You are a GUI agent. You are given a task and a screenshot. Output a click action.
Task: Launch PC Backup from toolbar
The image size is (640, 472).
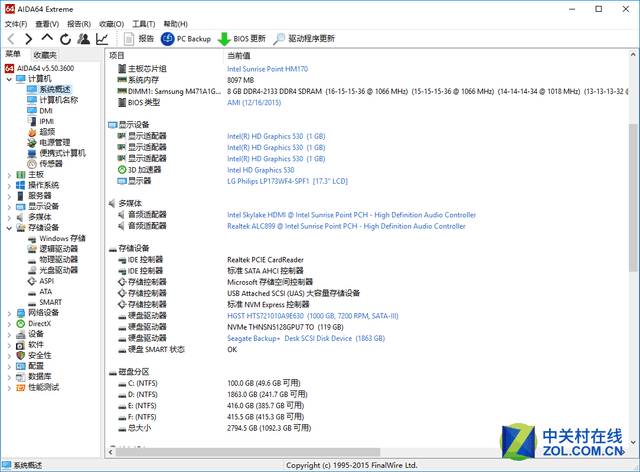point(186,39)
